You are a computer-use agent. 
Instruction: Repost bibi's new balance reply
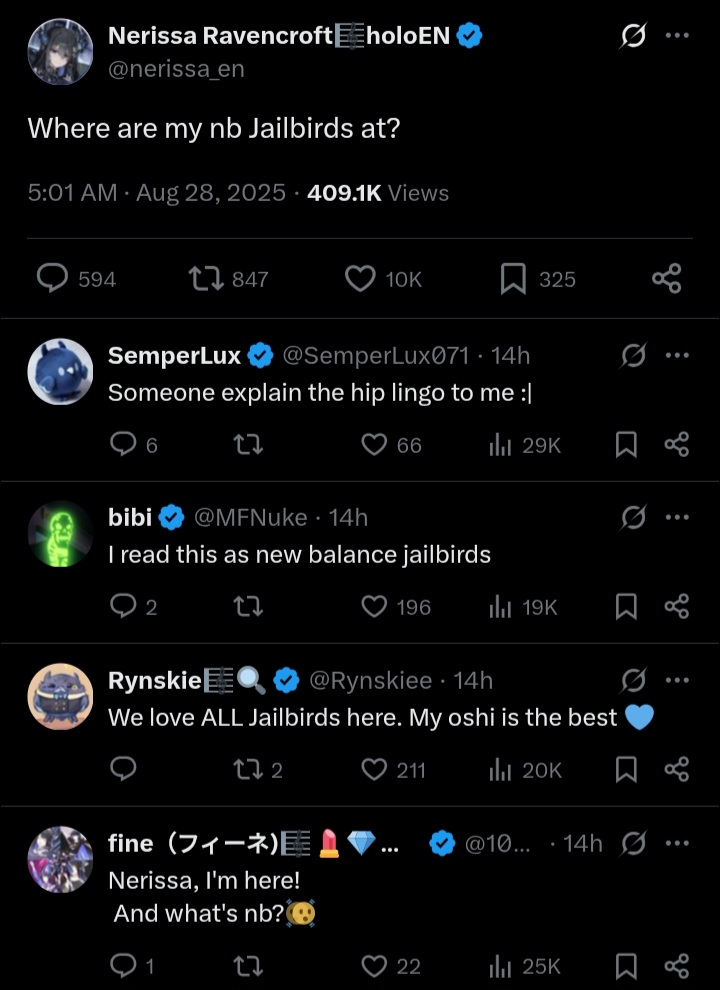click(x=248, y=607)
